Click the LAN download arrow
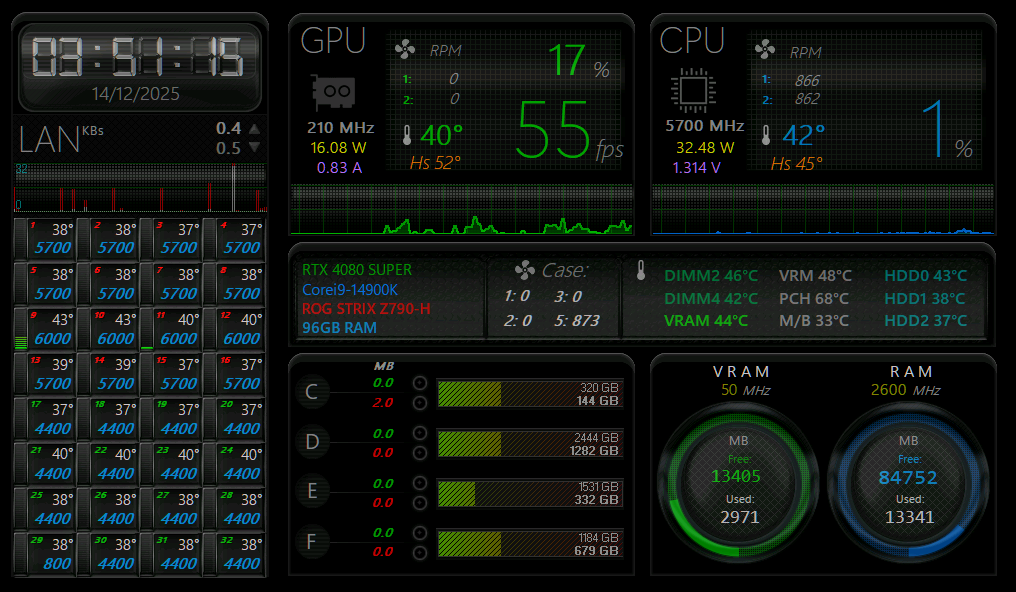 tap(254, 147)
